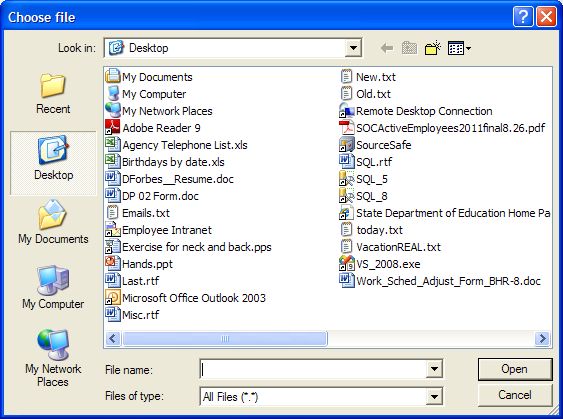This screenshot has width=563, height=419.
Task: Select the VS_2008.exe file
Action: 380,264
